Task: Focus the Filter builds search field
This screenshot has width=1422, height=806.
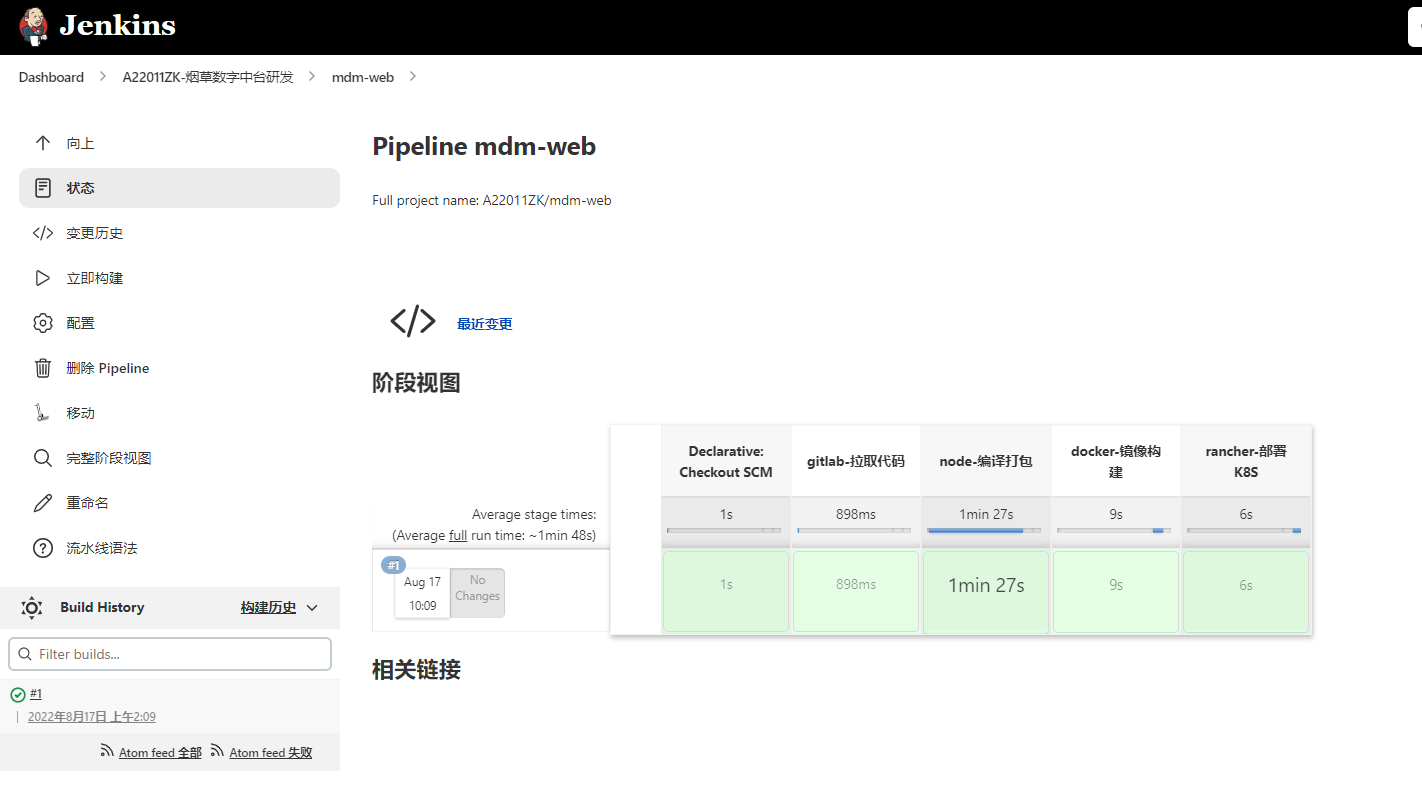Action: [170, 654]
